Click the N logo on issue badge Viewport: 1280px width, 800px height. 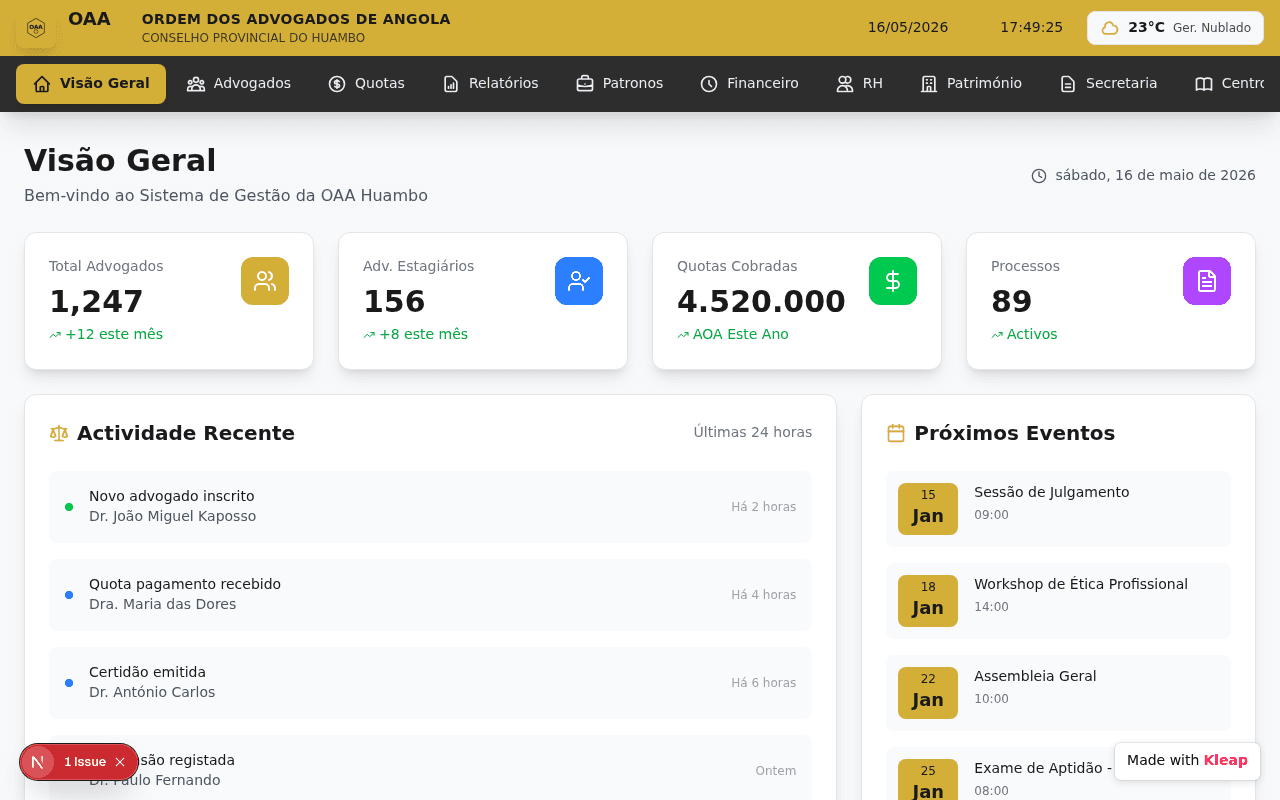(37, 762)
